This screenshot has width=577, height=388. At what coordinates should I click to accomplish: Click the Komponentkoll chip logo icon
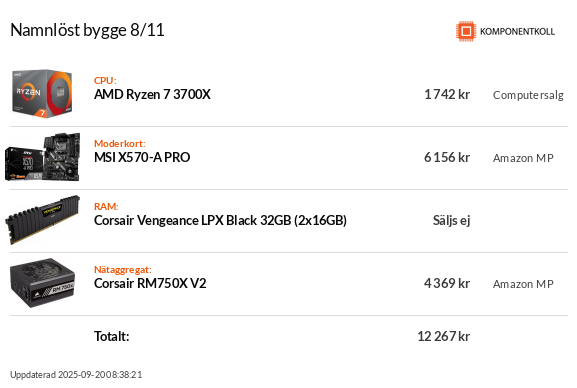pyautogui.click(x=466, y=31)
